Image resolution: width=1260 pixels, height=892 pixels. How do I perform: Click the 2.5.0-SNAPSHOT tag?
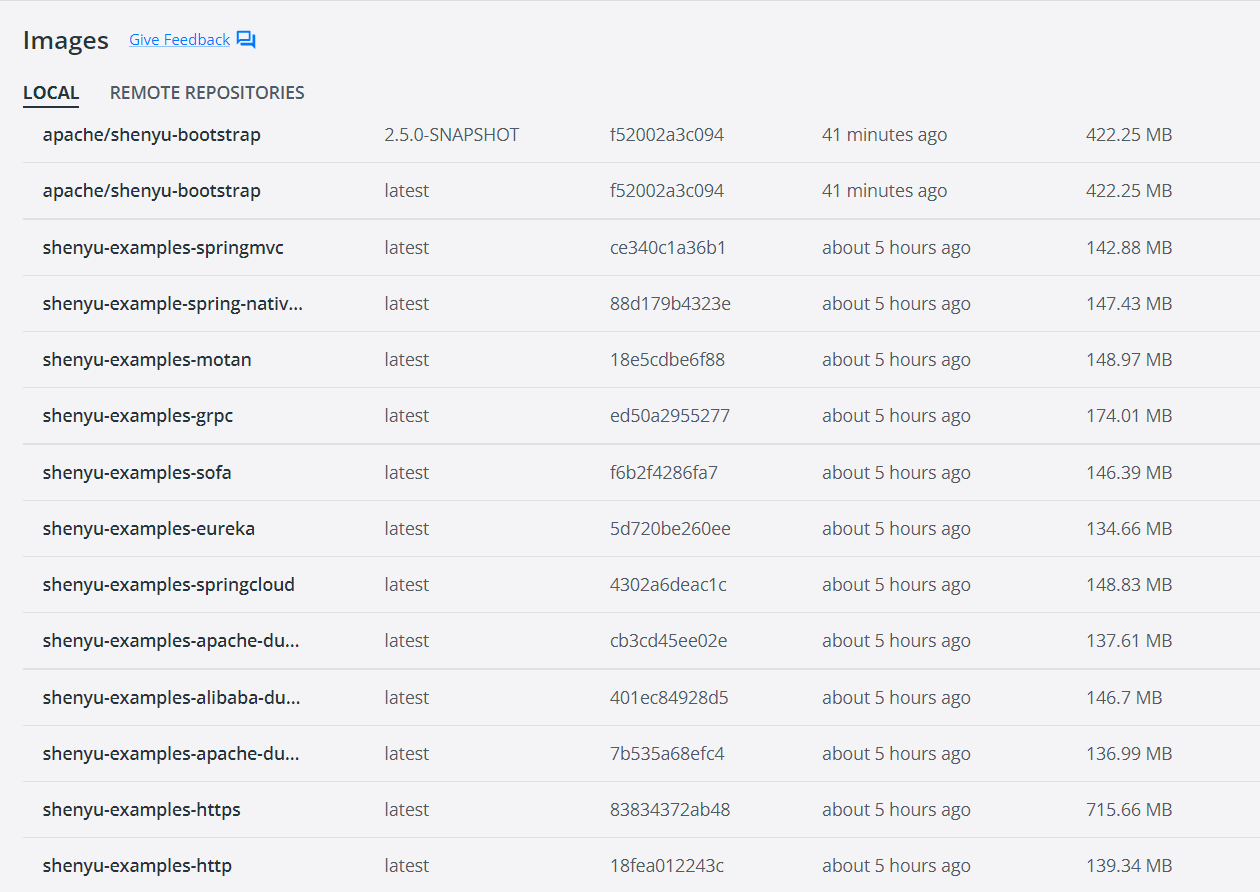(452, 135)
